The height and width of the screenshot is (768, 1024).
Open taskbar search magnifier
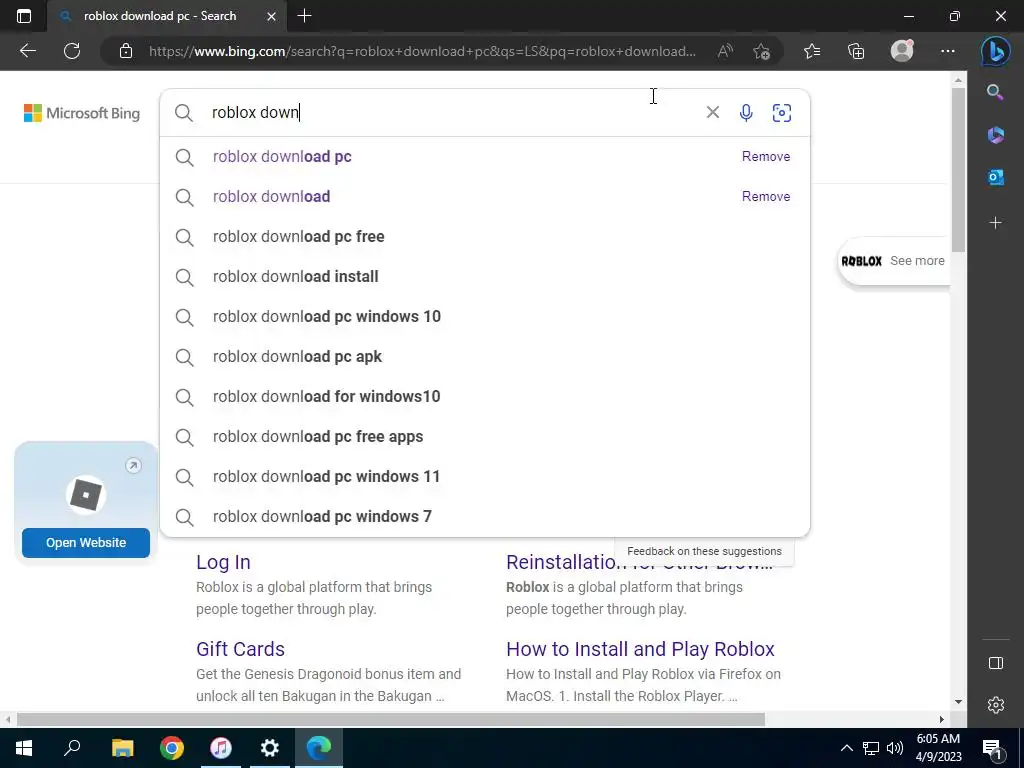tap(72, 748)
